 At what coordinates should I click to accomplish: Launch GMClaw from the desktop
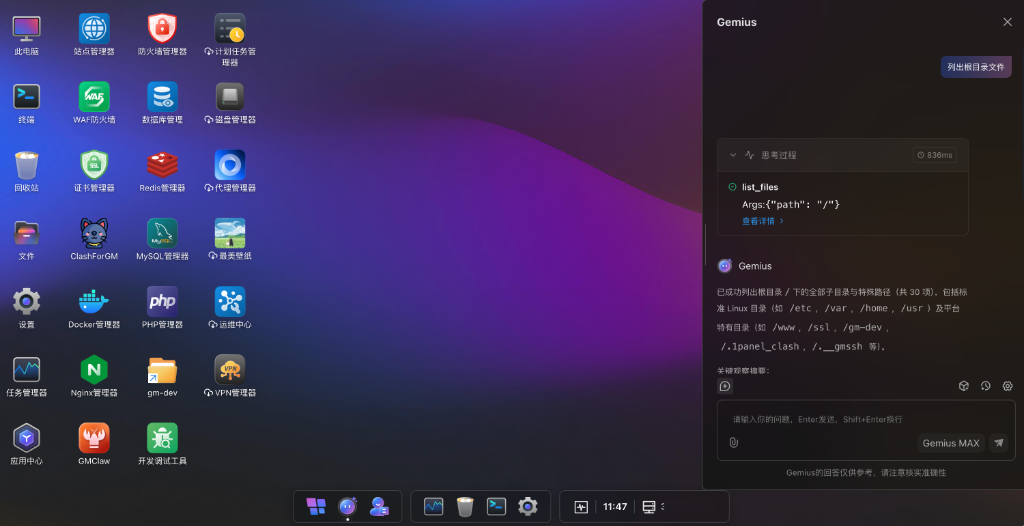click(x=94, y=438)
